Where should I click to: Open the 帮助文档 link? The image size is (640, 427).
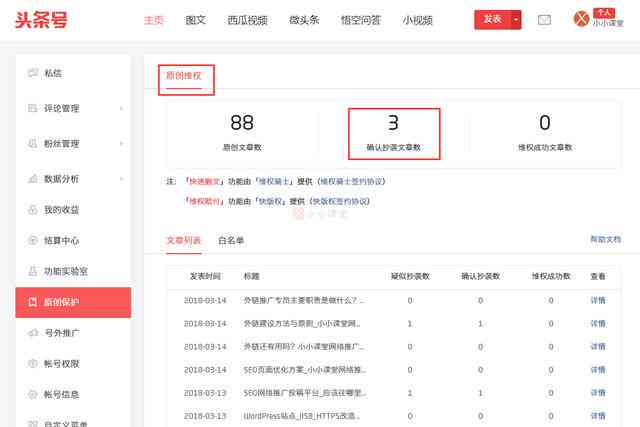coord(605,239)
